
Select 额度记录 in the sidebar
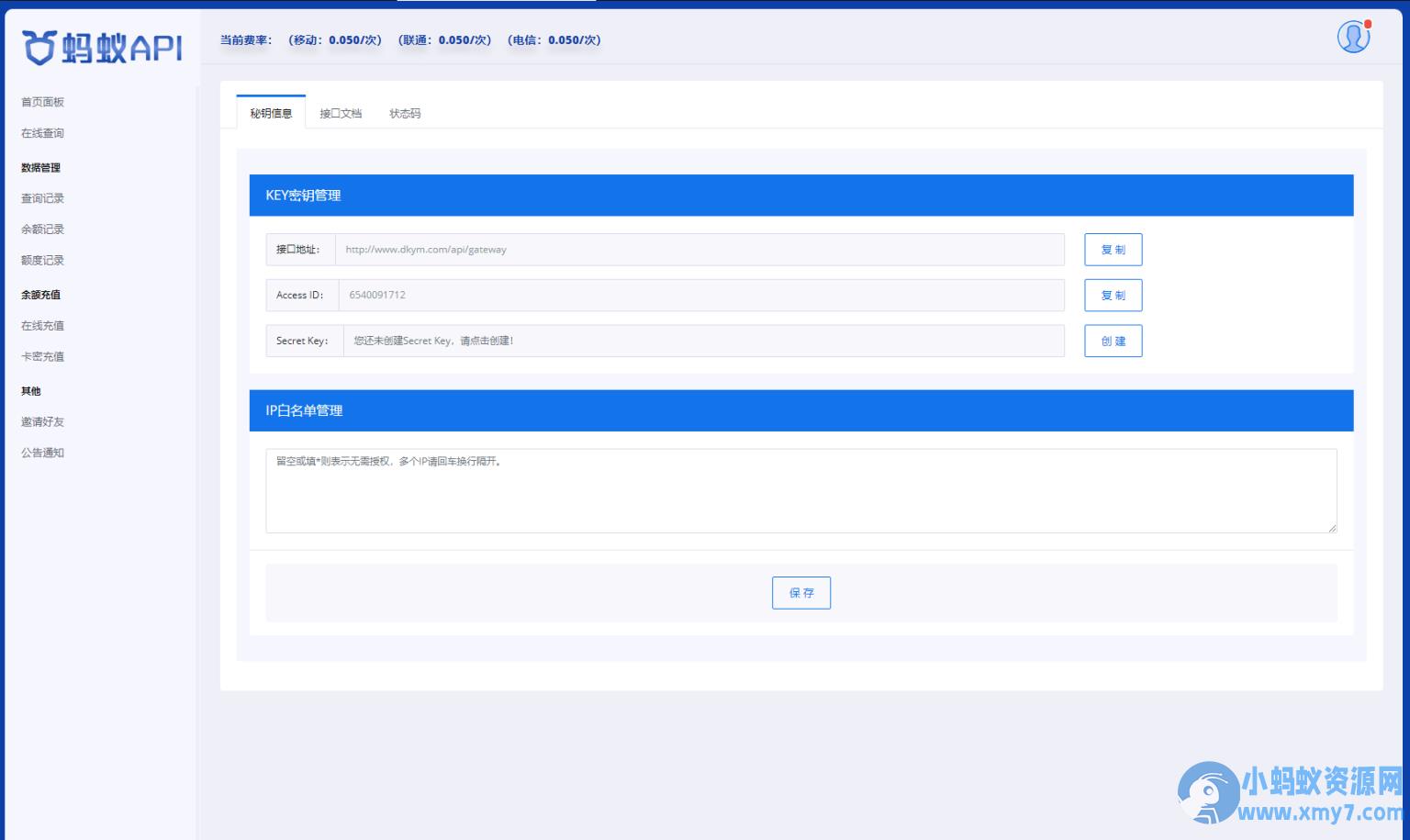pyautogui.click(x=42, y=261)
